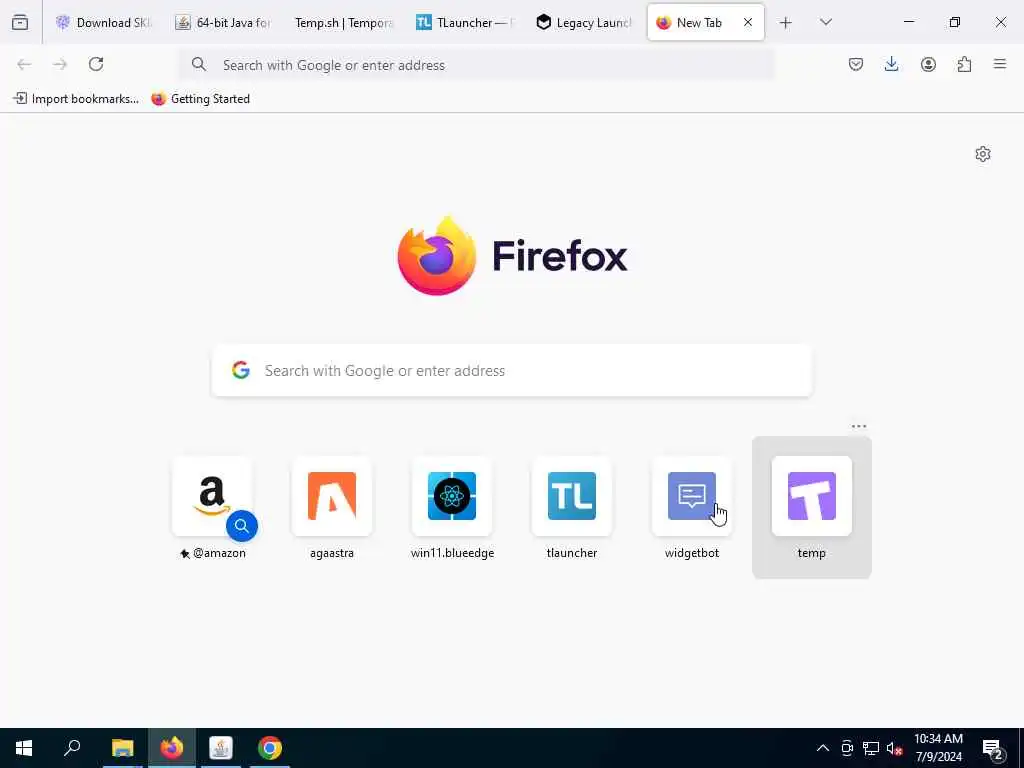Minimize the Firefox window
The image size is (1024, 768).
[908, 22]
